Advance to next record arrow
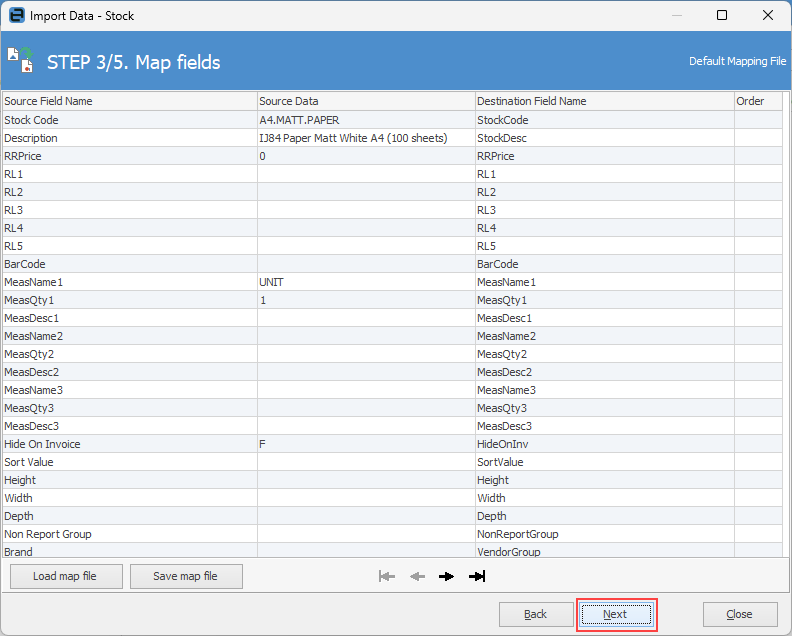This screenshot has width=792, height=636. 446,576
